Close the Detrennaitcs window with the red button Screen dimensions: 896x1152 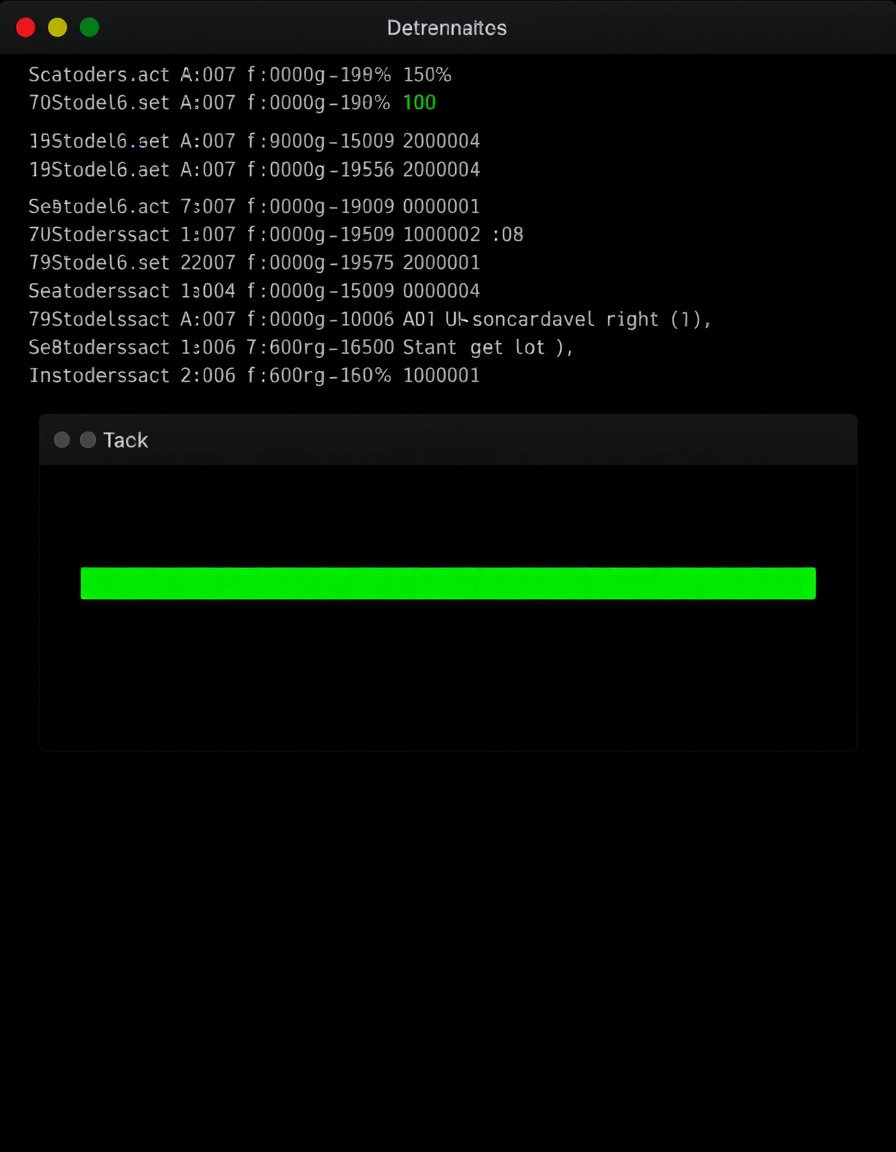pos(26,28)
